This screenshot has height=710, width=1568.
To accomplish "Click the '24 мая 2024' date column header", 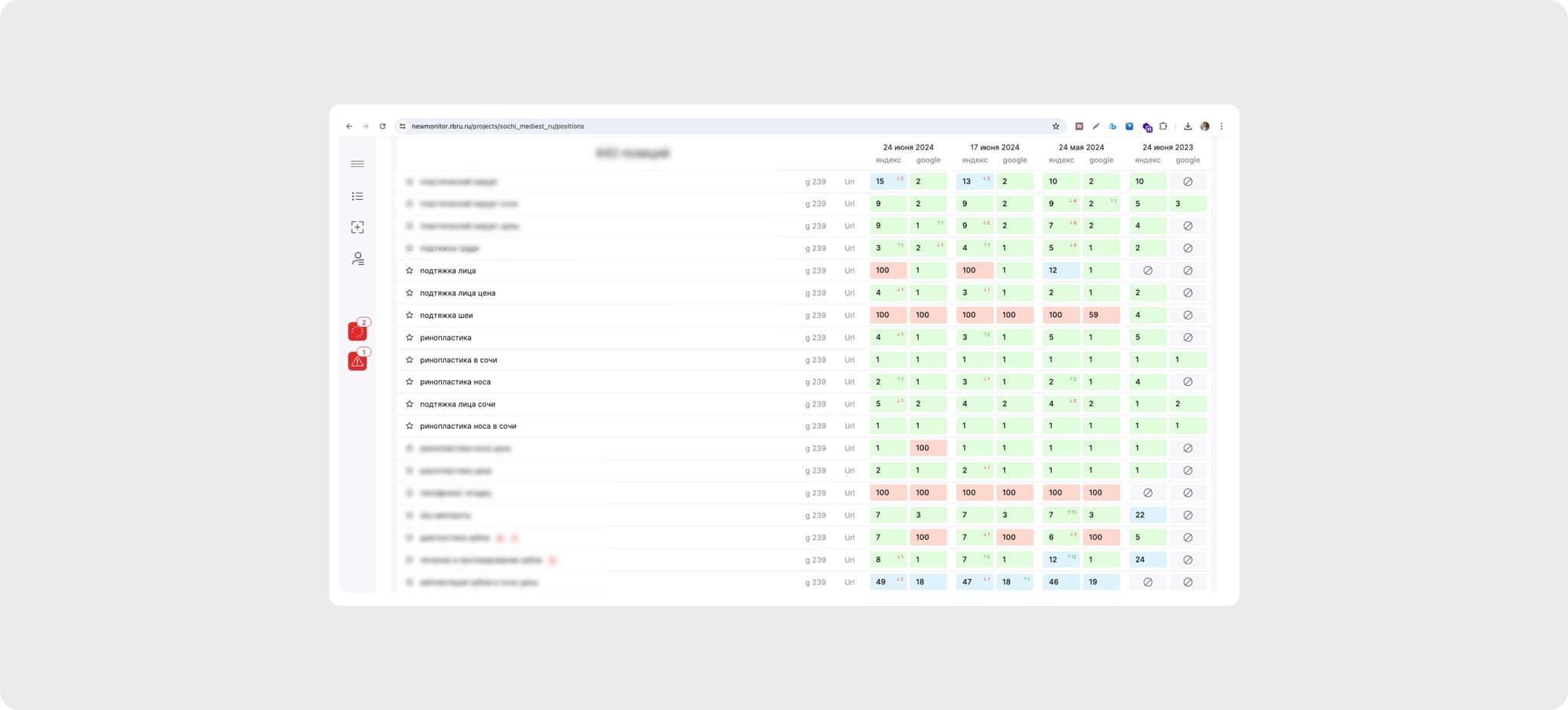I will (x=1081, y=147).
